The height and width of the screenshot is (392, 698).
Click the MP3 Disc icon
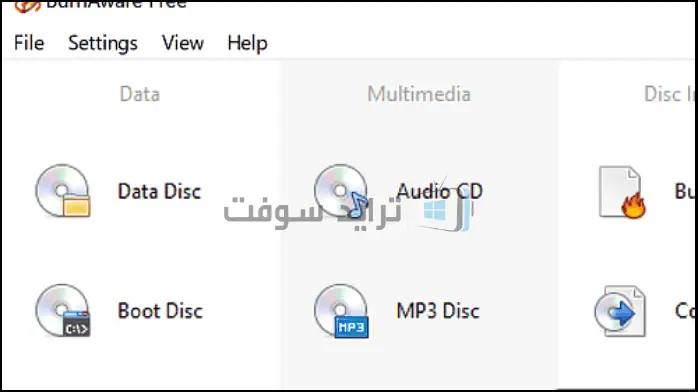pyautogui.click(x=341, y=311)
